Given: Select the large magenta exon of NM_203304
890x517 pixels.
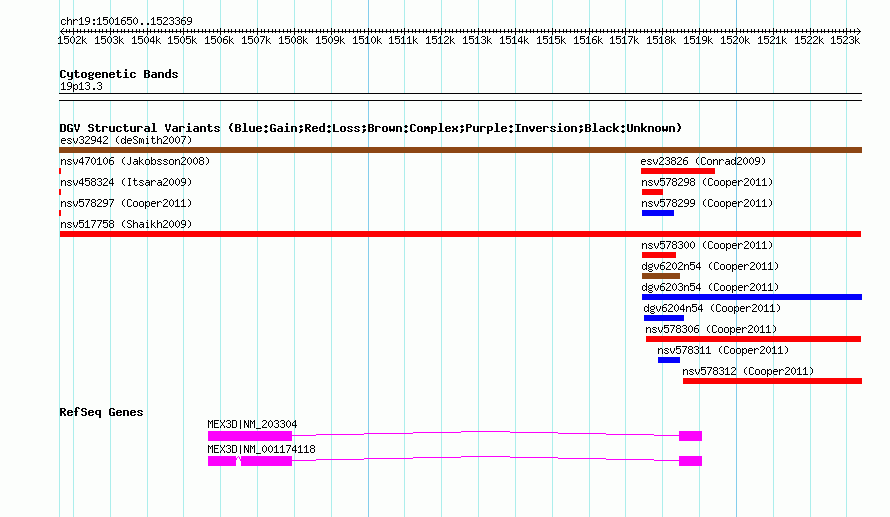Looking at the screenshot, I should click(250, 436).
